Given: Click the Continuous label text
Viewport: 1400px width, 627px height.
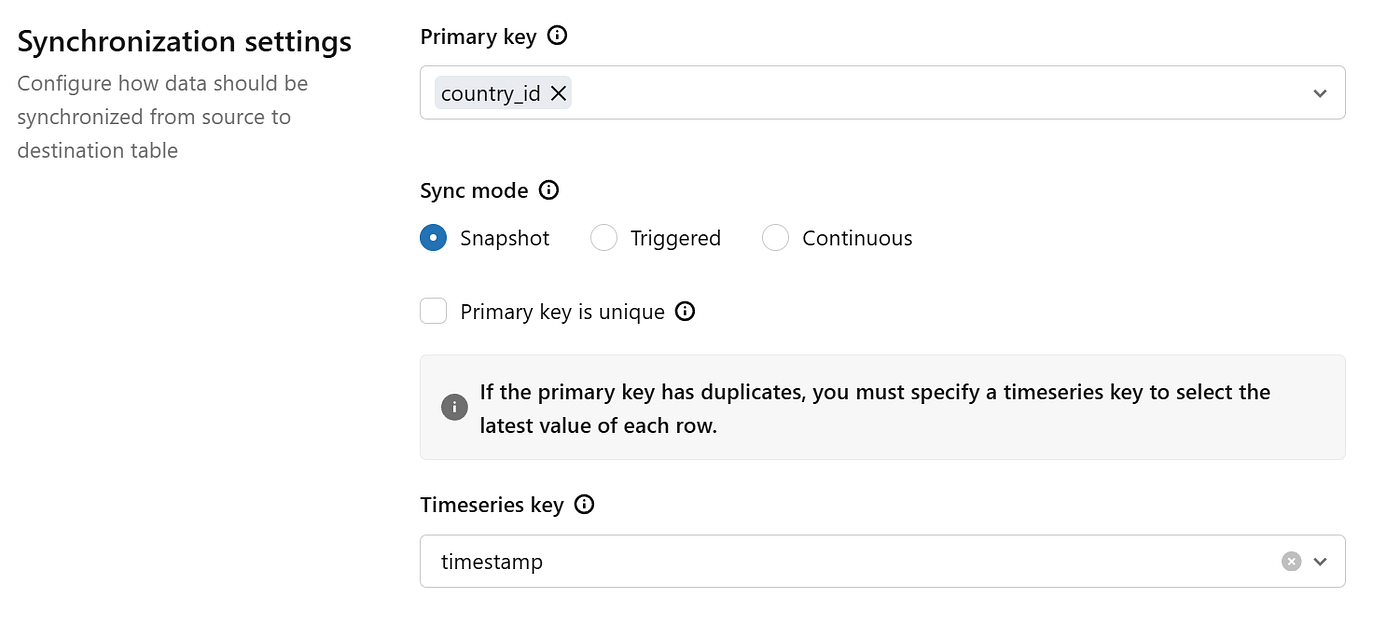Looking at the screenshot, I should pyautogui.click(x=857, y=238).
